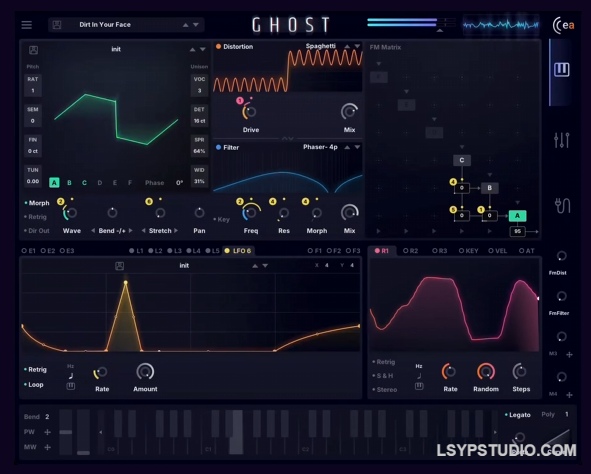Image resolution: width=591 pixels, height=474 pixels.
Task: Click the preset save icon beside Dirt In Your Face
Action: (x=57, y=25)
